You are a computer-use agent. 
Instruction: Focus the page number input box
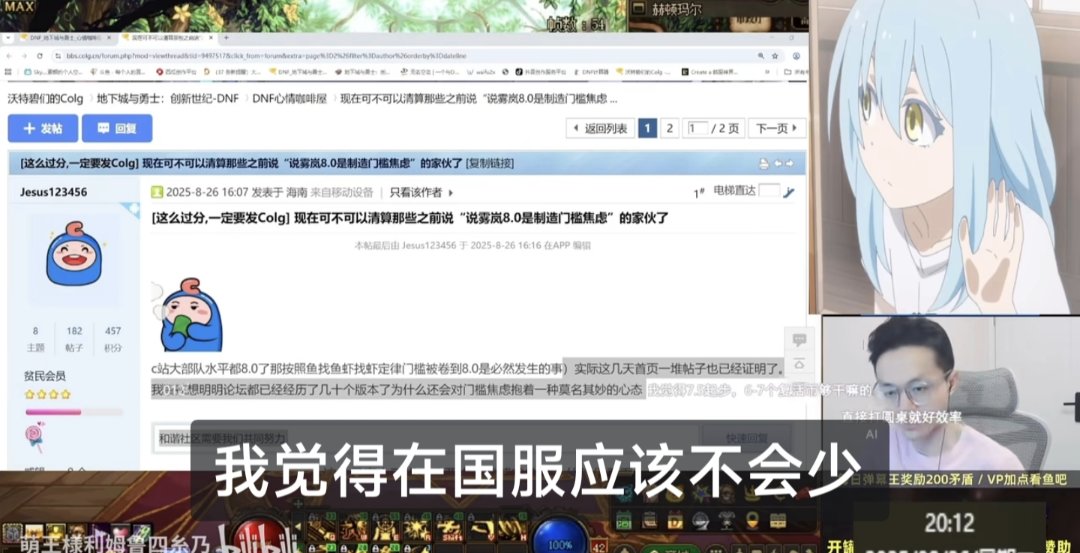click(698, 128)
